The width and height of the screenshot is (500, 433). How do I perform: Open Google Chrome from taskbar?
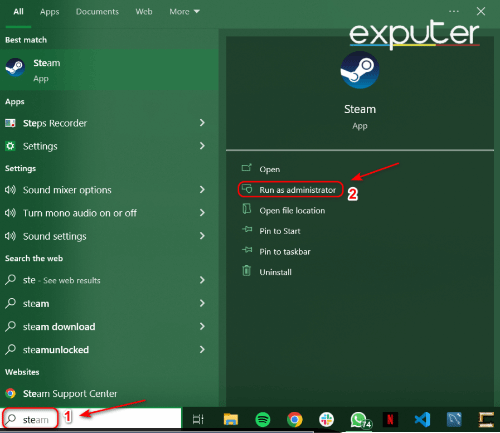click(295, 419)
